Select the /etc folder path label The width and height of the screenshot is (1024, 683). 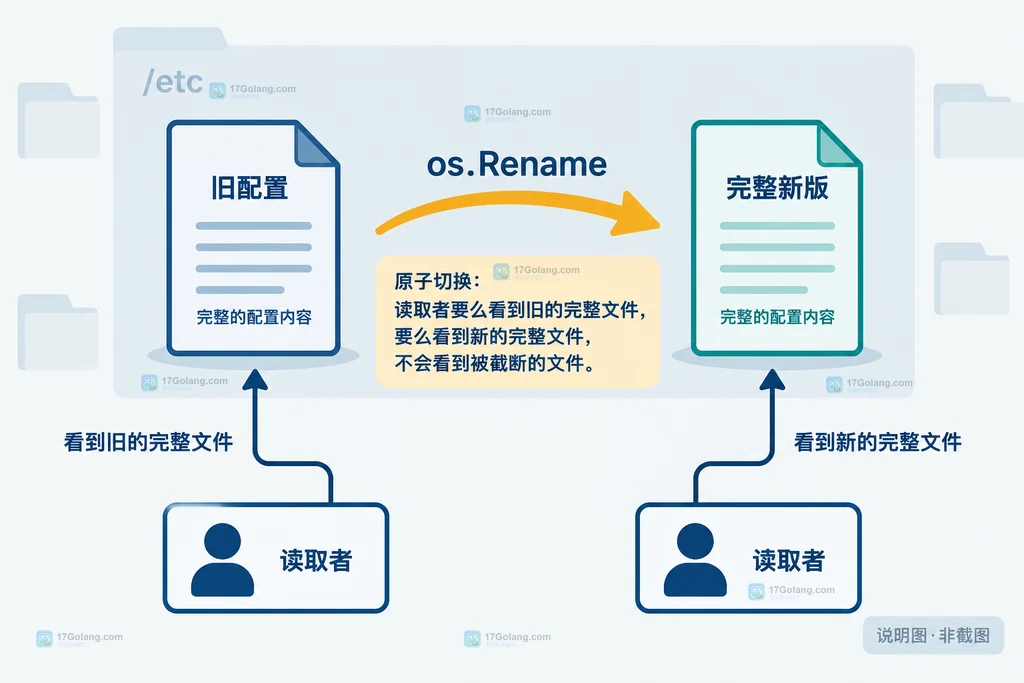coord(173,82)
